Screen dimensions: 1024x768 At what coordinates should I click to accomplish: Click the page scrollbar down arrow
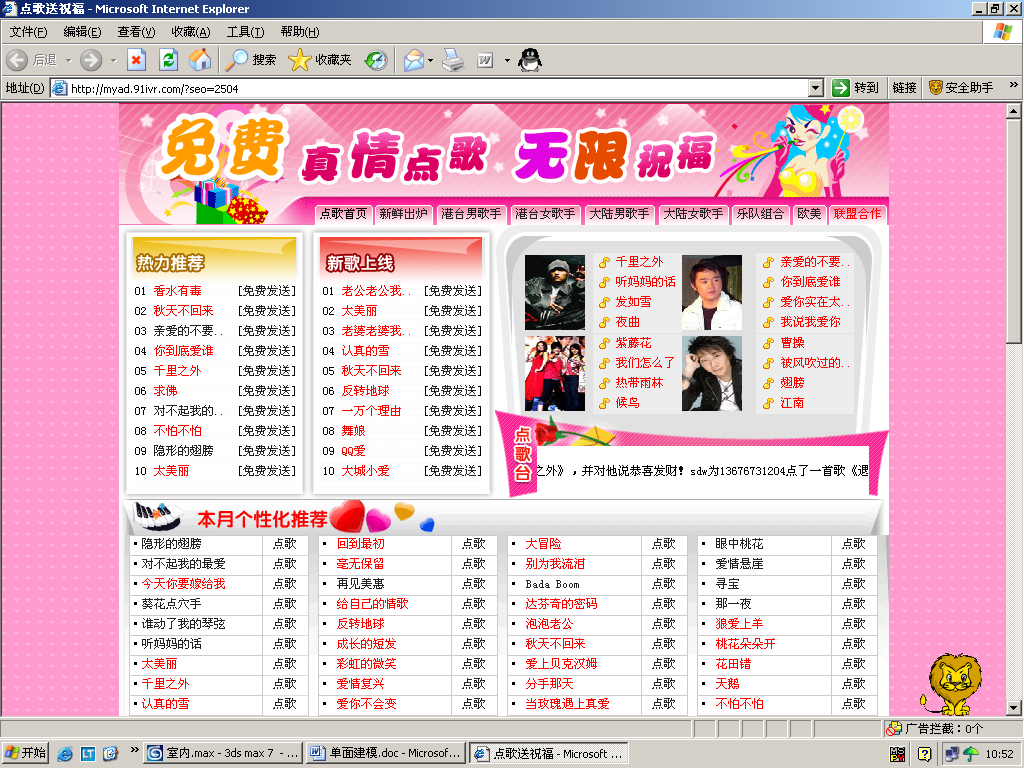1014,707
